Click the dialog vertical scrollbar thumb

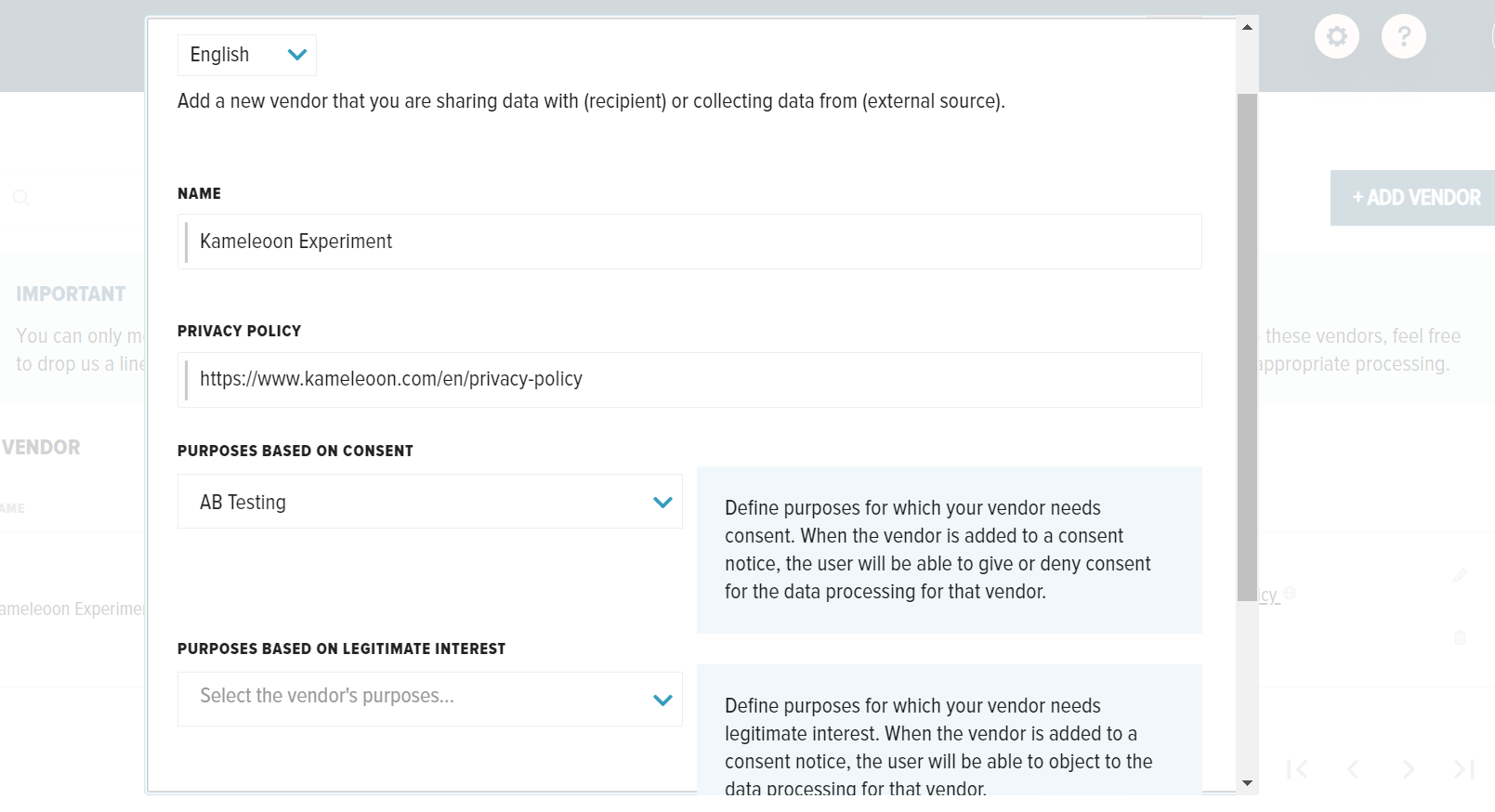(x=1248, y=347)
